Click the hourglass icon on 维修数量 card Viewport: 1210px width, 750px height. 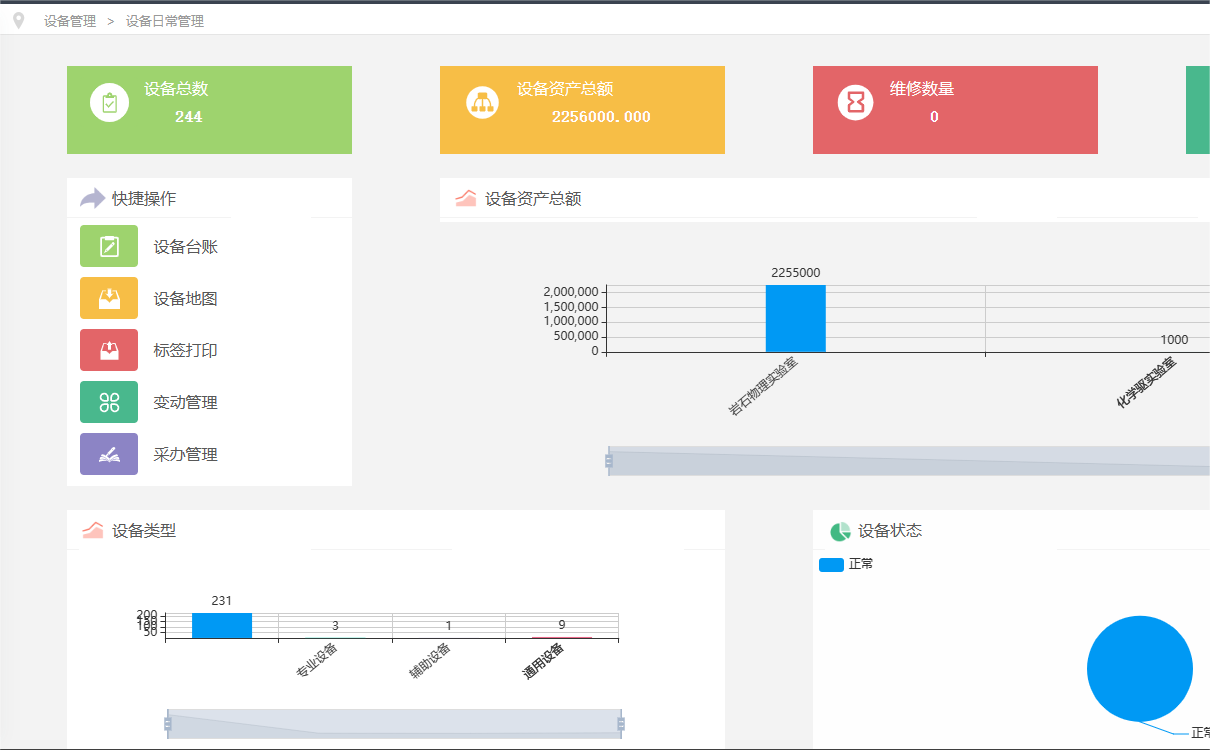[x=855, y=102]
